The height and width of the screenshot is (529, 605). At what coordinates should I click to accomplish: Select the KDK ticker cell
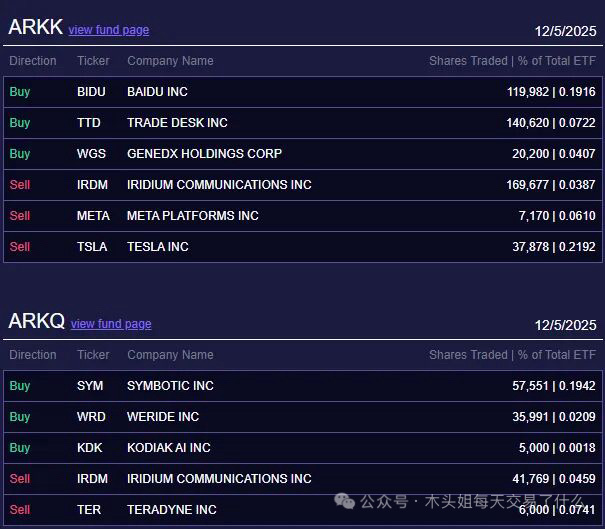pyautogui.click(x=90, y=448)
